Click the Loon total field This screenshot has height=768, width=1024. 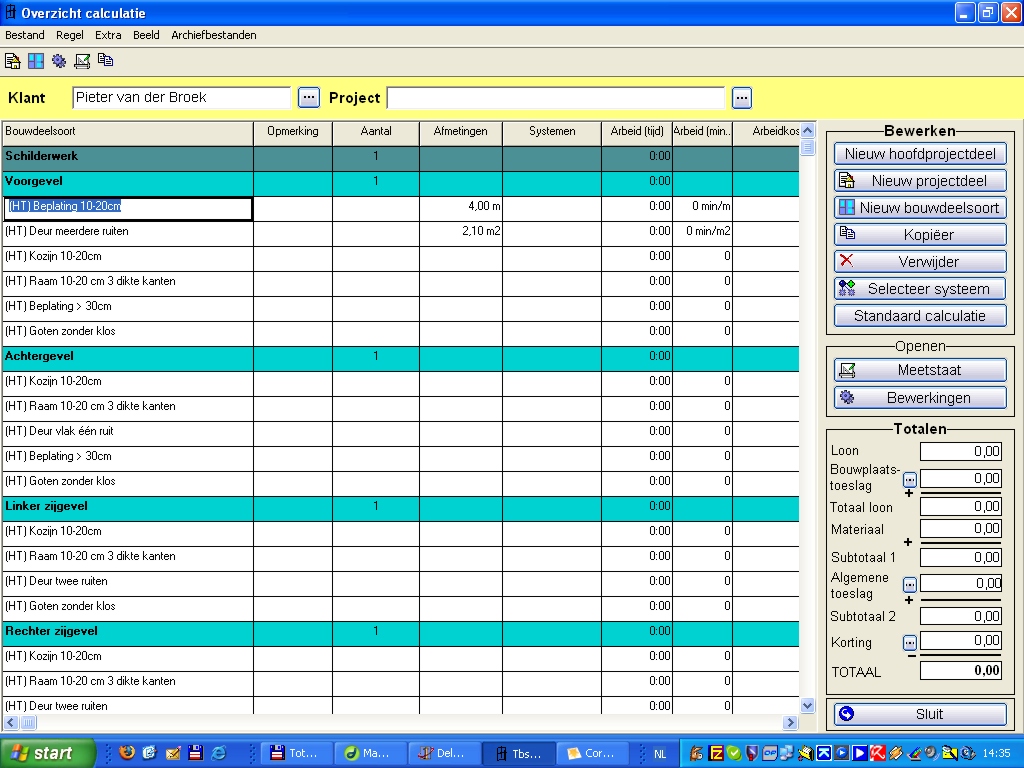[961, 451]
